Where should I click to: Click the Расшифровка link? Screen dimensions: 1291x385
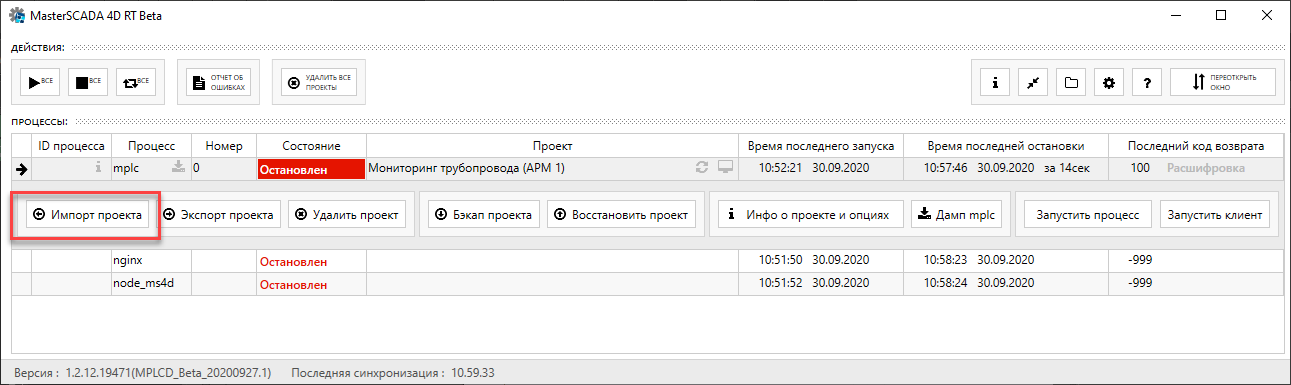click(1205, 168)
